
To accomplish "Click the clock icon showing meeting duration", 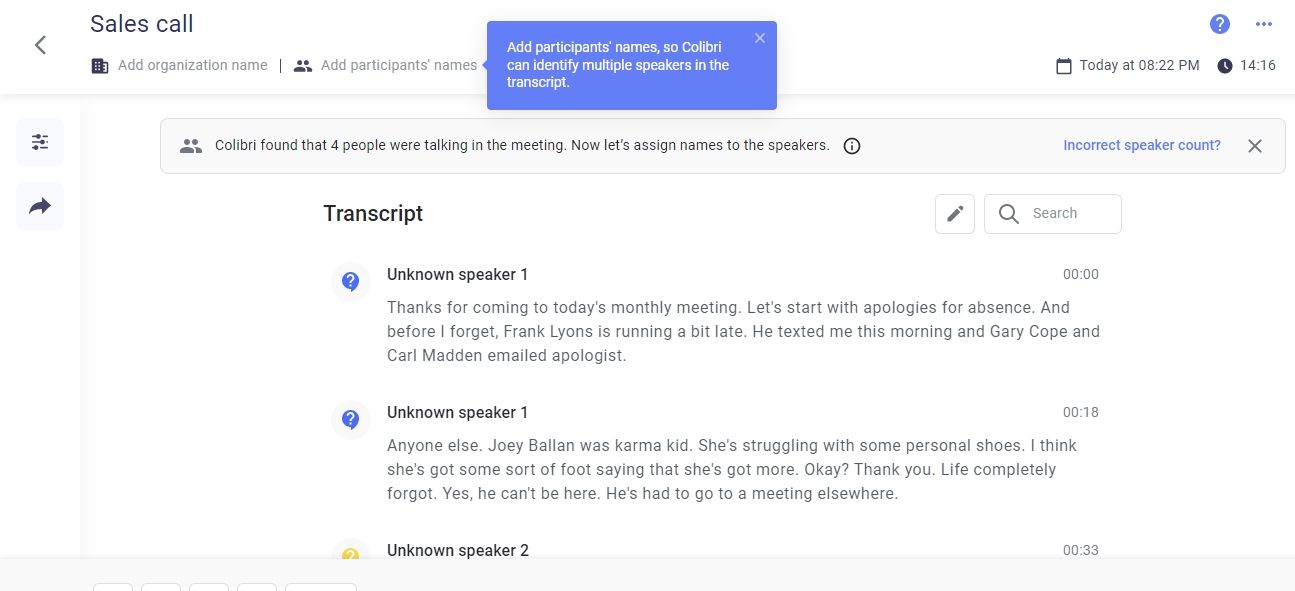I will click(x=1225, y=65).
